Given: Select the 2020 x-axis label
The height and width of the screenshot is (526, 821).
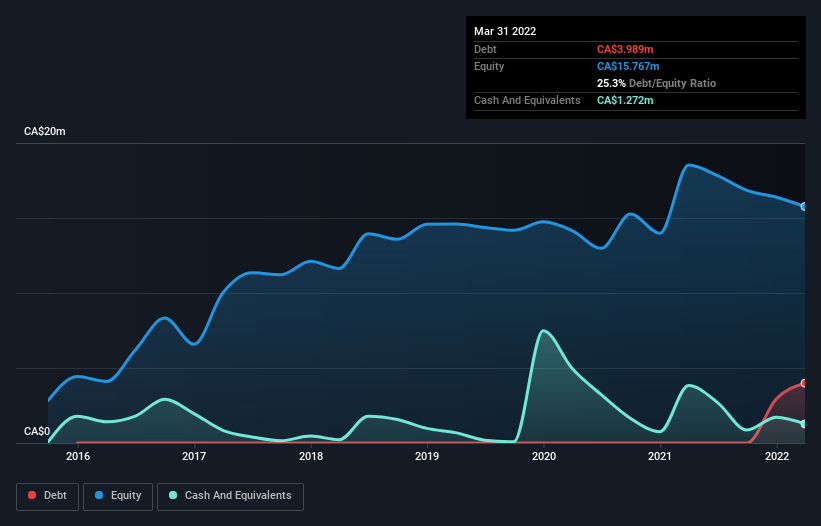Looking at the screenshot, I should (x=544, y=456).
